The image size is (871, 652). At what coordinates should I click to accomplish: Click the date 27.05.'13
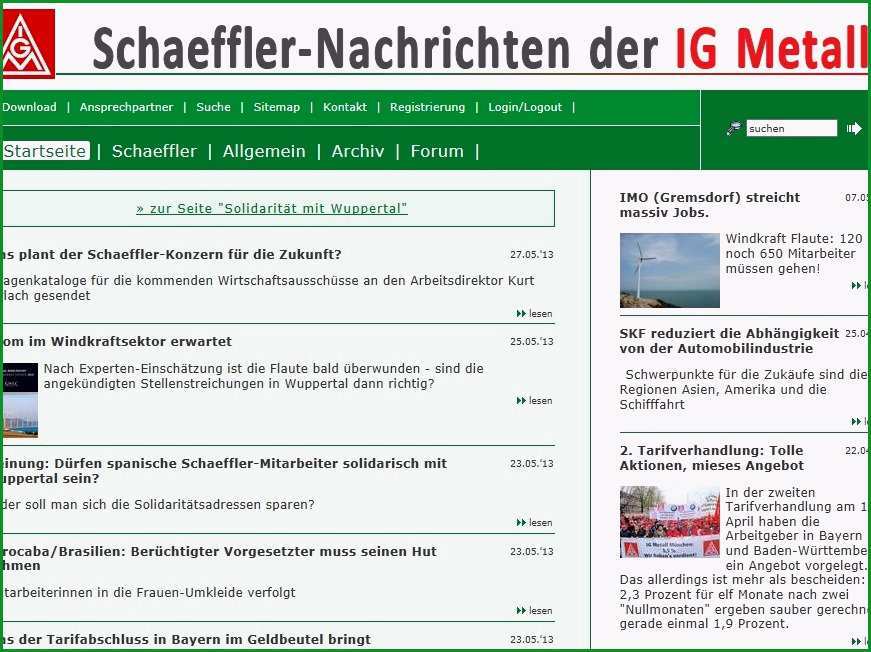click(x=532, y=255)
